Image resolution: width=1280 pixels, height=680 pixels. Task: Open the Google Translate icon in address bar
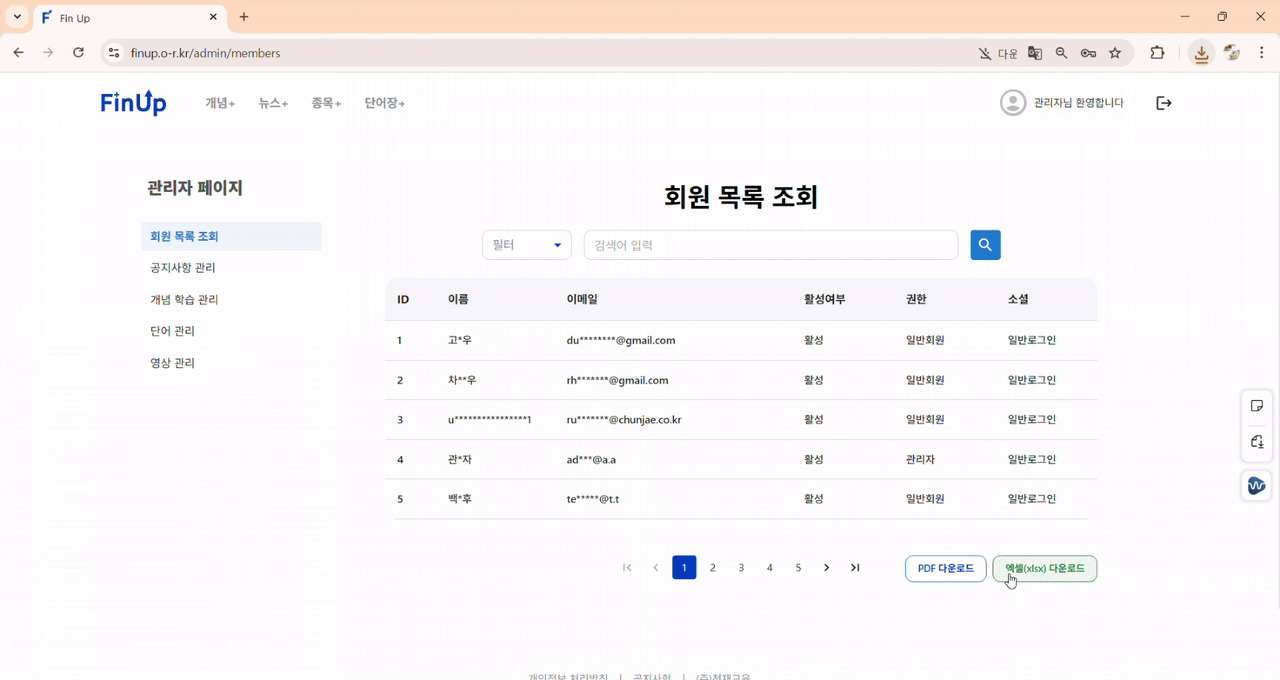pyautogui.click(x=1035, y=52)
